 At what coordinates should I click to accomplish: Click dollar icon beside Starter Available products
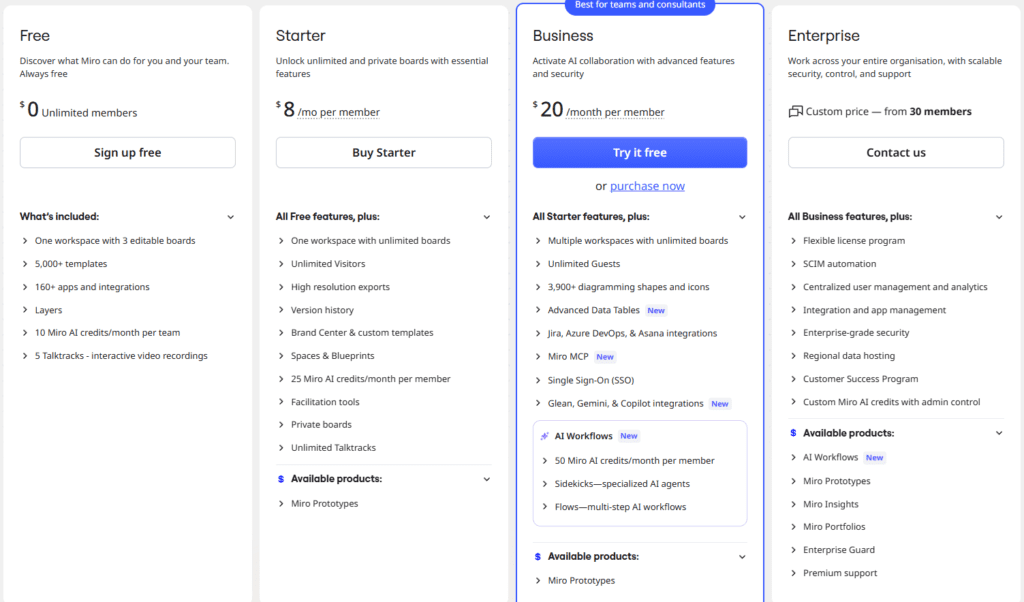point(281,479)
